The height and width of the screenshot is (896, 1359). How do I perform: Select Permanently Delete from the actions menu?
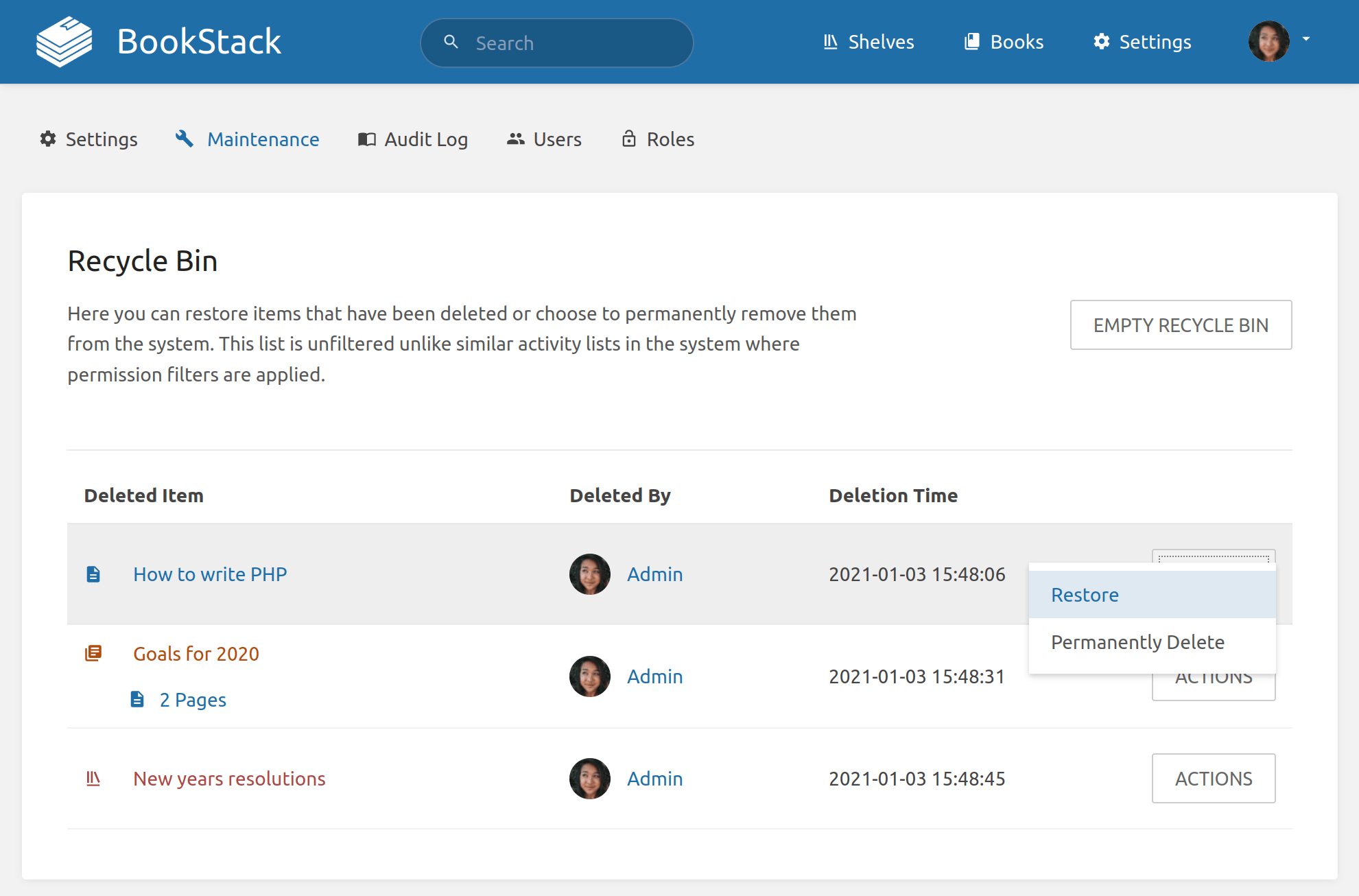tap(1152, 641)
